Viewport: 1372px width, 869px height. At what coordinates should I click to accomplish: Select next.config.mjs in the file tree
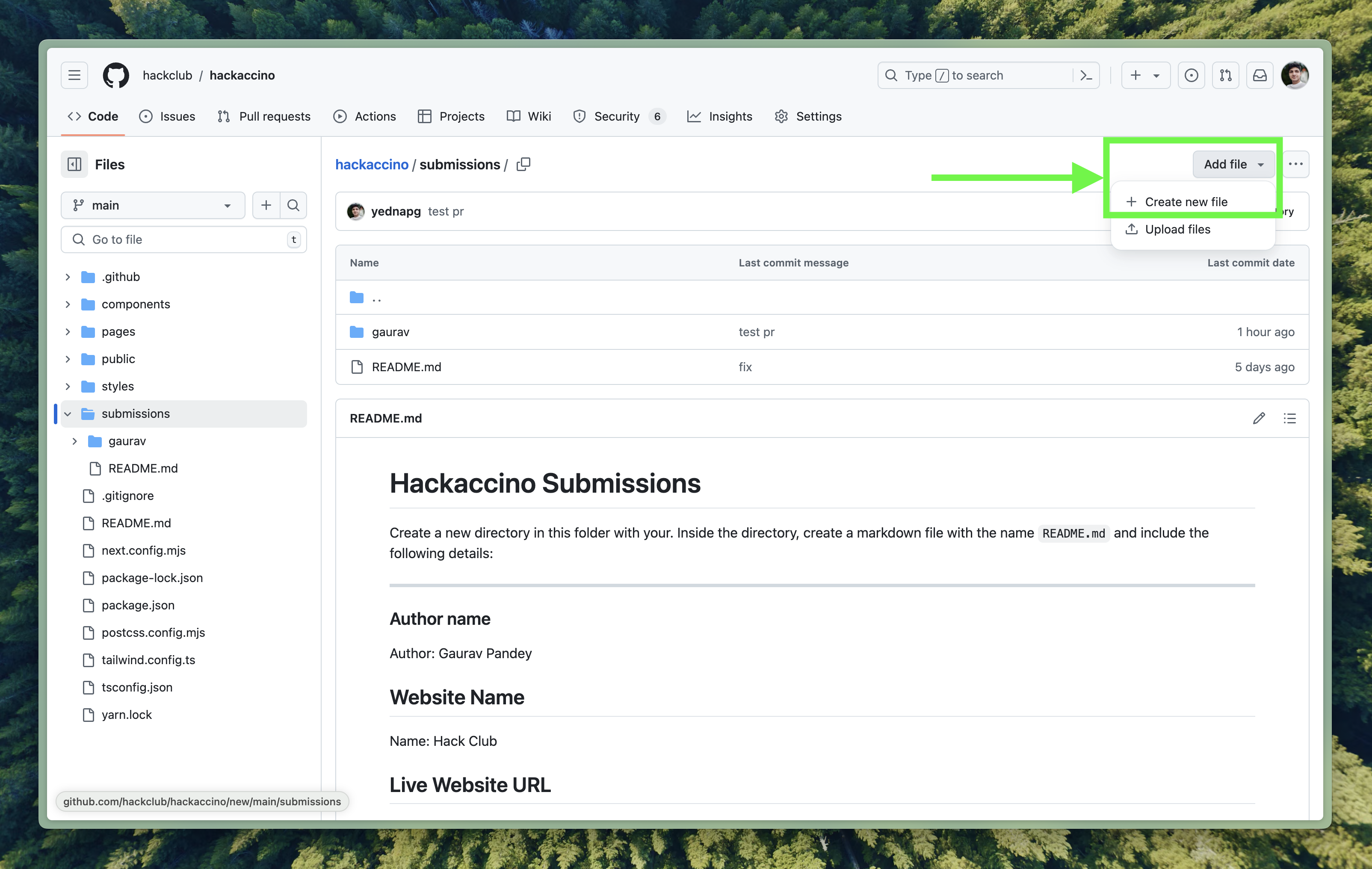tap(144, 550)
